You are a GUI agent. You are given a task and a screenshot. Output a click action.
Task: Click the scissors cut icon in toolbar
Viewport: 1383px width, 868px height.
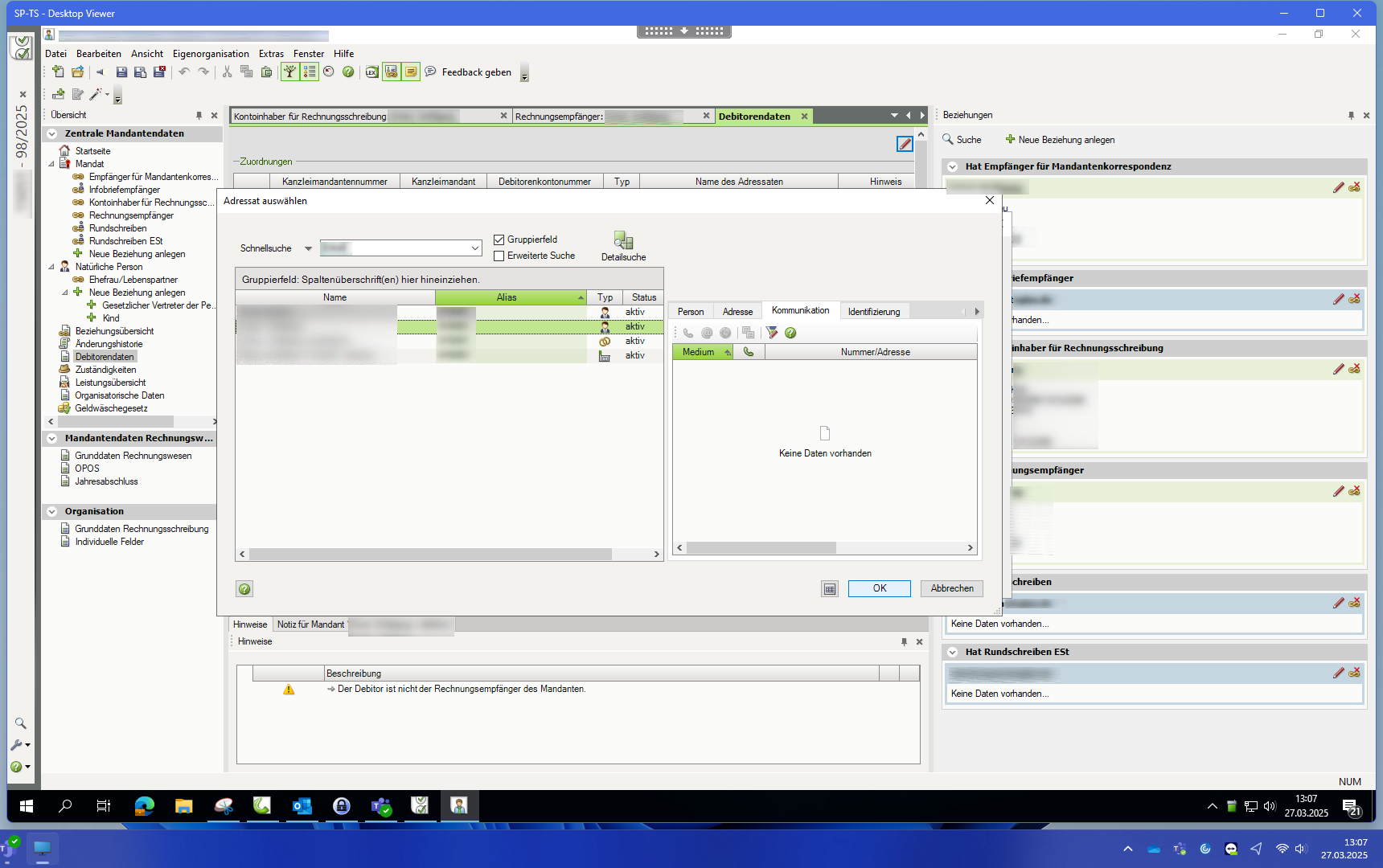pos(227,72)
